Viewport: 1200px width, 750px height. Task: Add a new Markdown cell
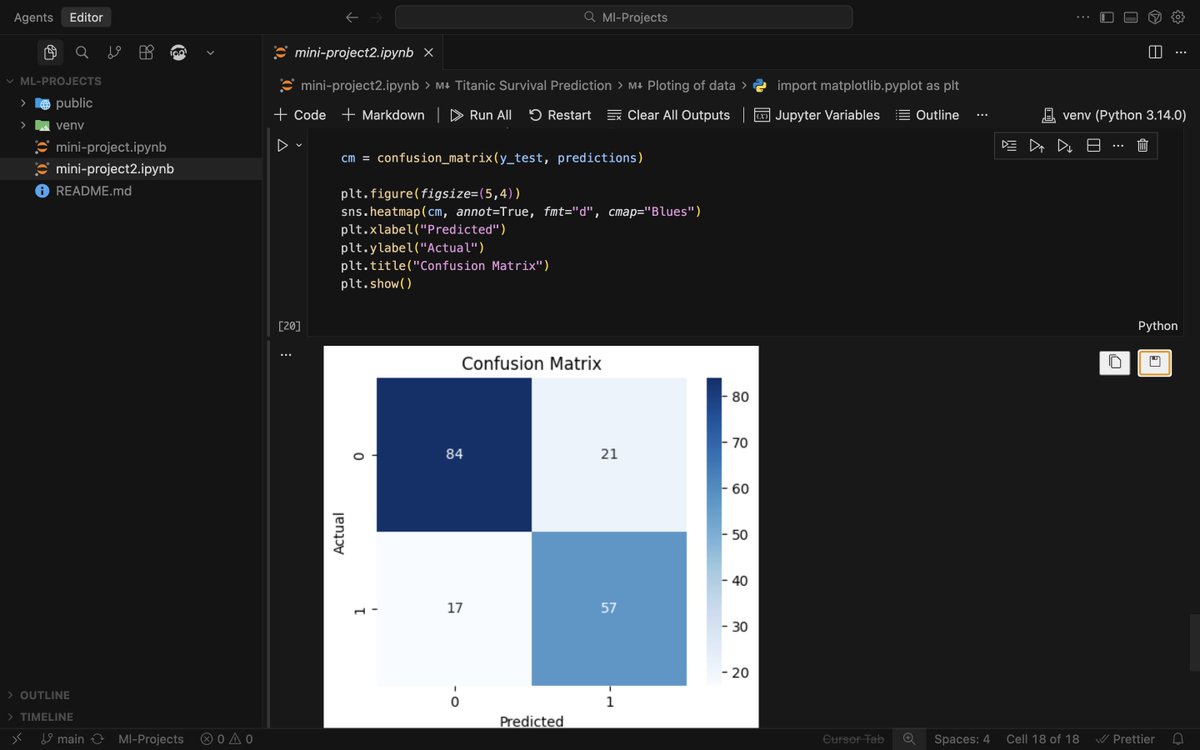(383, 115)
